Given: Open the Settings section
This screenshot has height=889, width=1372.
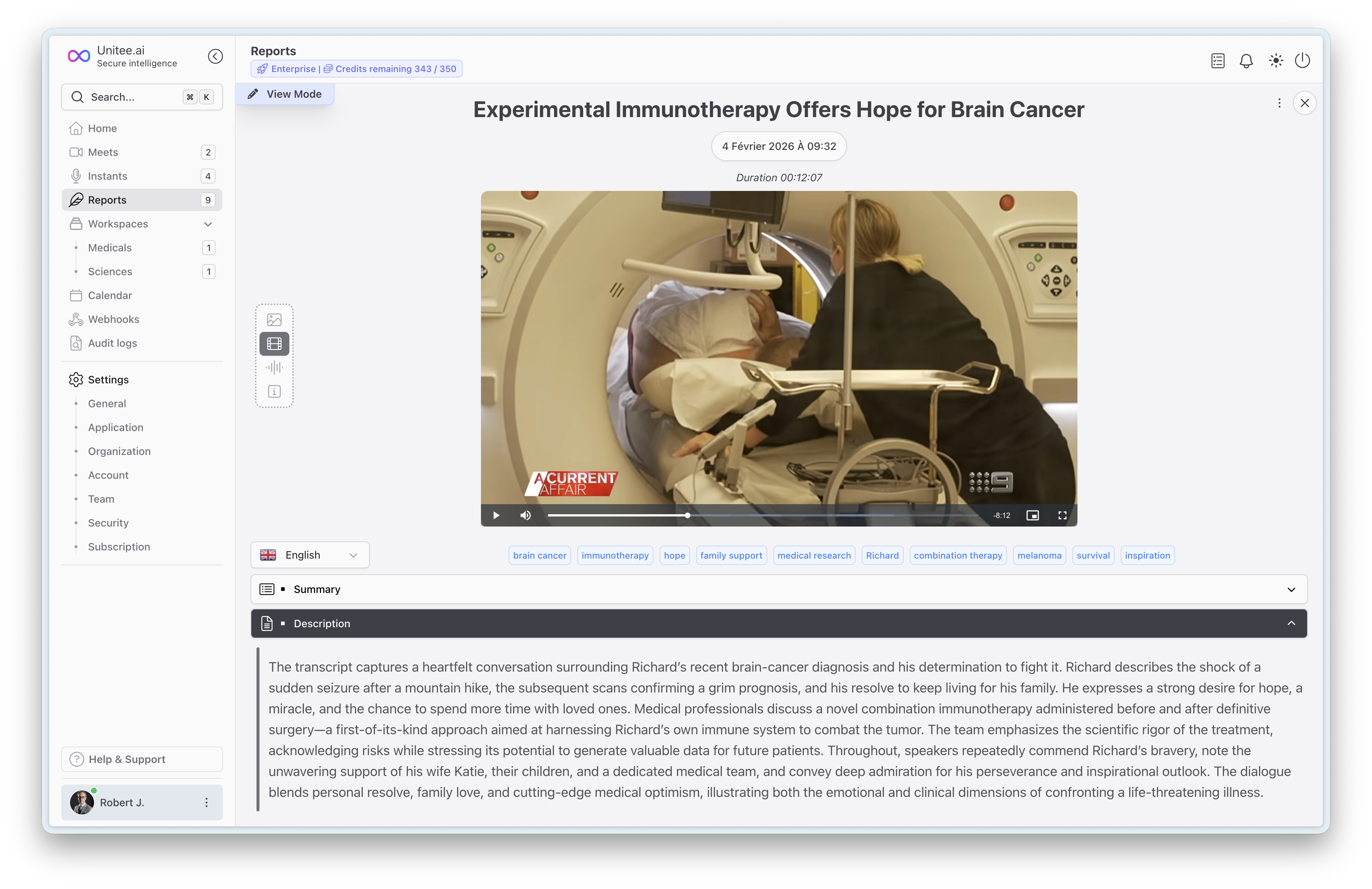Looking at the screenshot, I should pos(142,379).
